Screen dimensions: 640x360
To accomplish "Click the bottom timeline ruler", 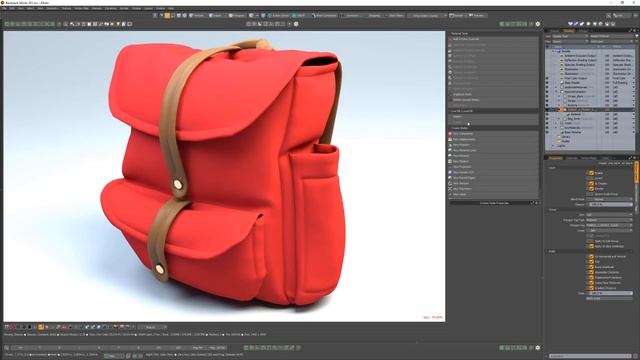I will pos(118,348).
